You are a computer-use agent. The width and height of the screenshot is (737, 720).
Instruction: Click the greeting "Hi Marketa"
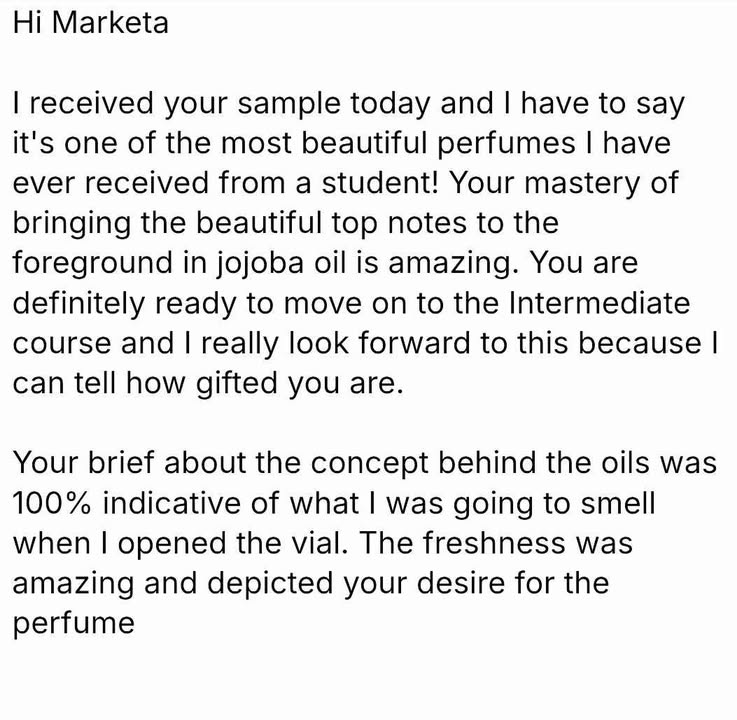click(x=91, y=23)
